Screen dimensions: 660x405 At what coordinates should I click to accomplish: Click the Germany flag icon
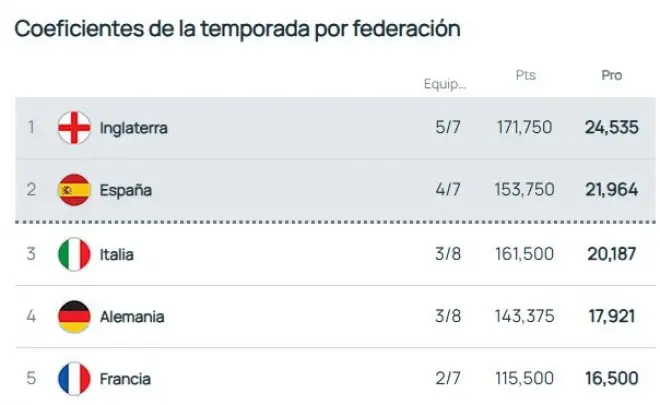pyautogui.click(x=74, y=317)
